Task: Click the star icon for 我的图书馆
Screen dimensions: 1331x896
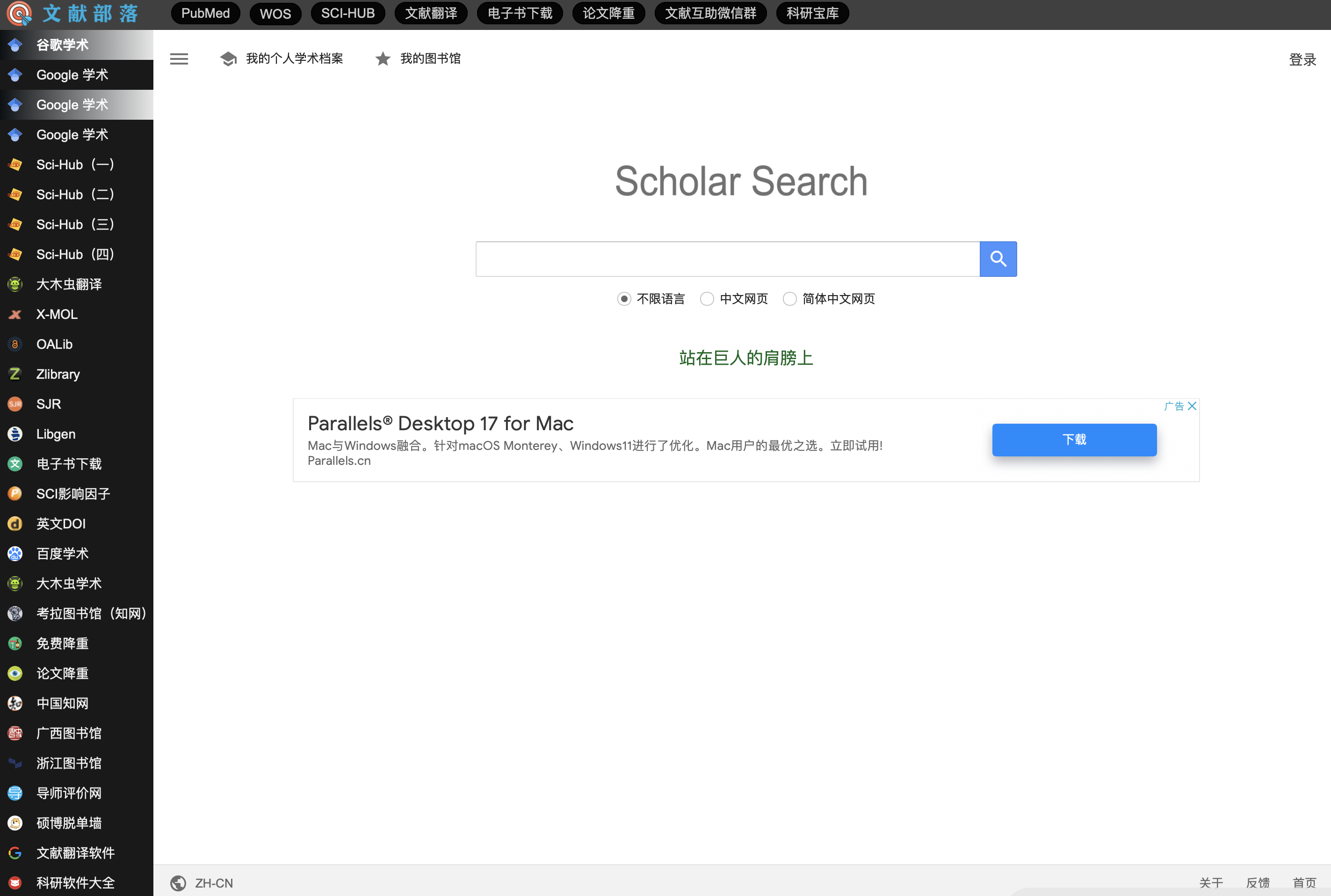Action: pos(383,59)
